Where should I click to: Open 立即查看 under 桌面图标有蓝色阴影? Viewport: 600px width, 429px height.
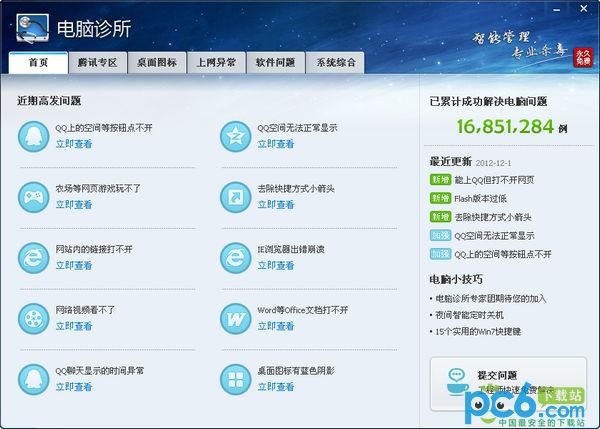tap(276, 387)
